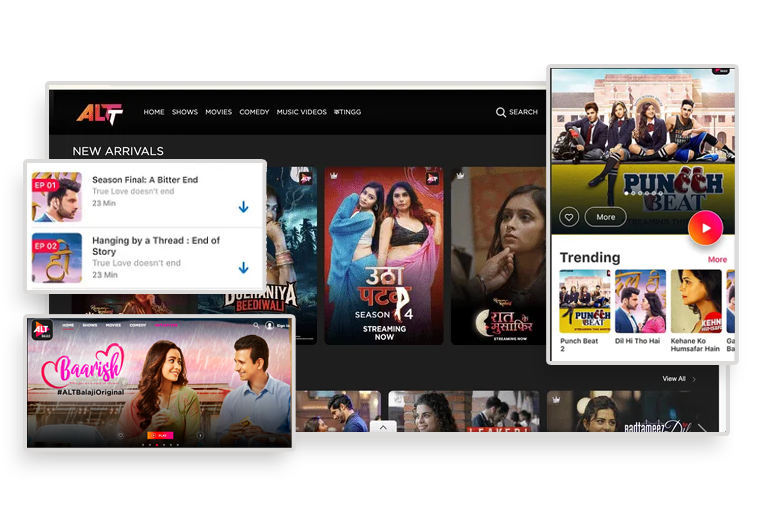The image size is (776, 518).
Task: Go to the Comedy section in main header
Action: coord(254,112)
